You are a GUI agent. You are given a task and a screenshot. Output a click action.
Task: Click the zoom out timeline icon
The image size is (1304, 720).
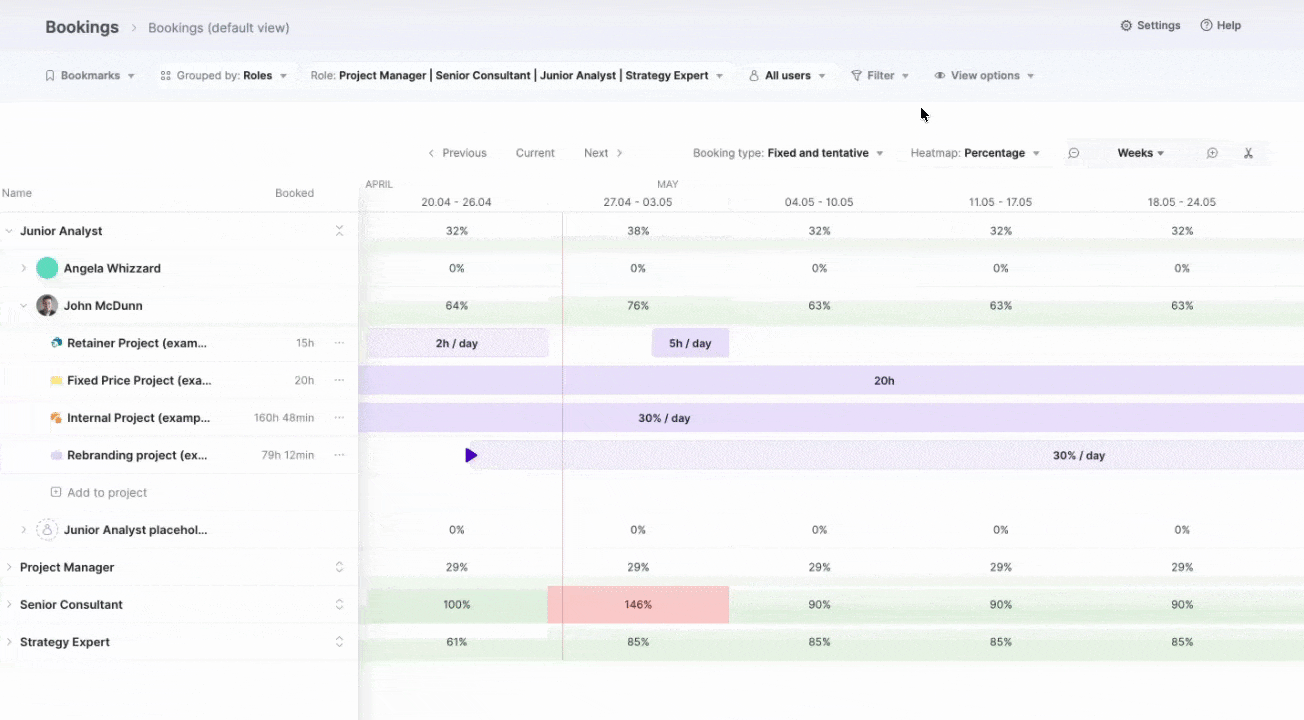click(x=1073, y=153)
